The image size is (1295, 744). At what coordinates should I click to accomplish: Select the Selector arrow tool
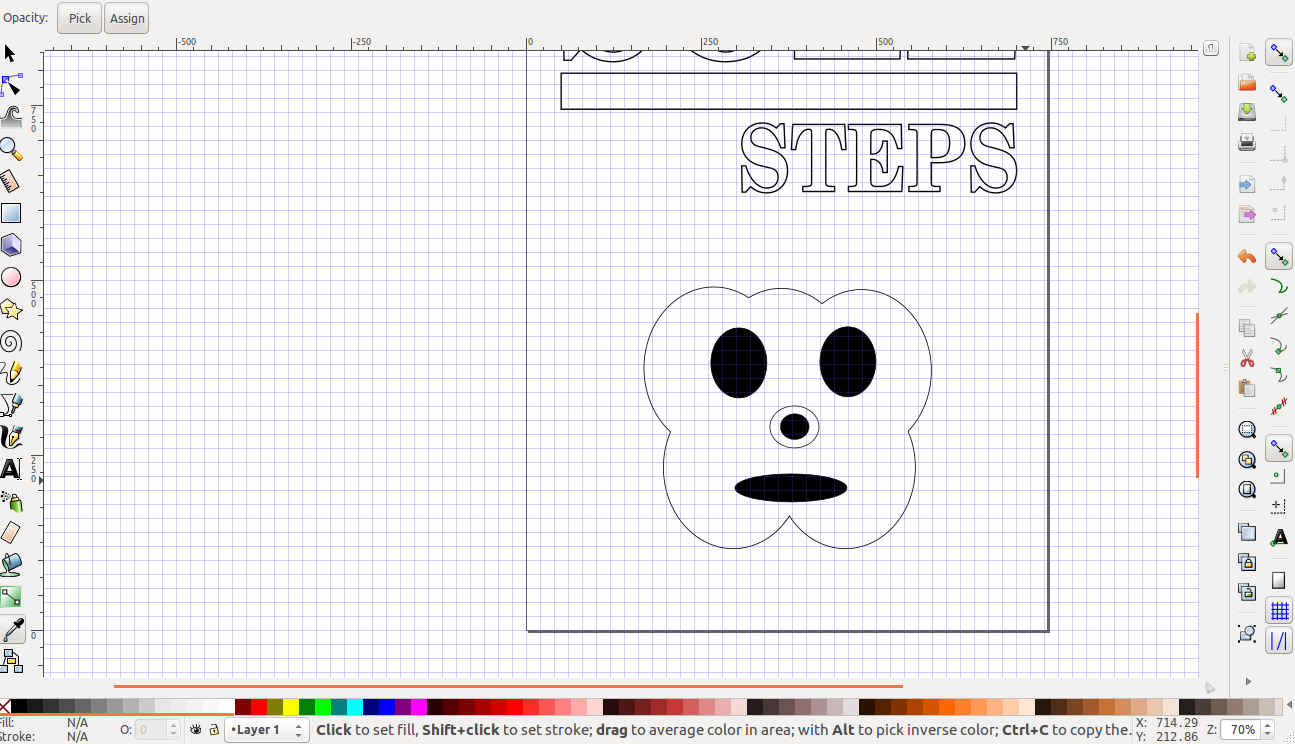click(x=11, y=53)
